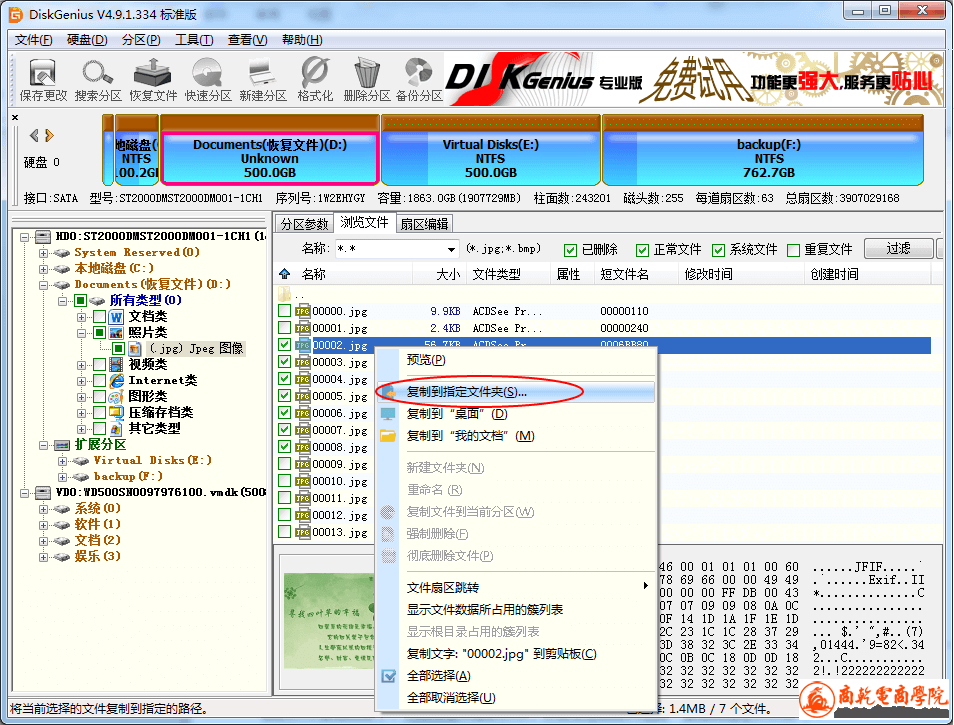Enable the 重复文件 duplicate files checkbox
Image resolution: width=954 pixels, height=725 pixels.
click(x=793, y=250)
